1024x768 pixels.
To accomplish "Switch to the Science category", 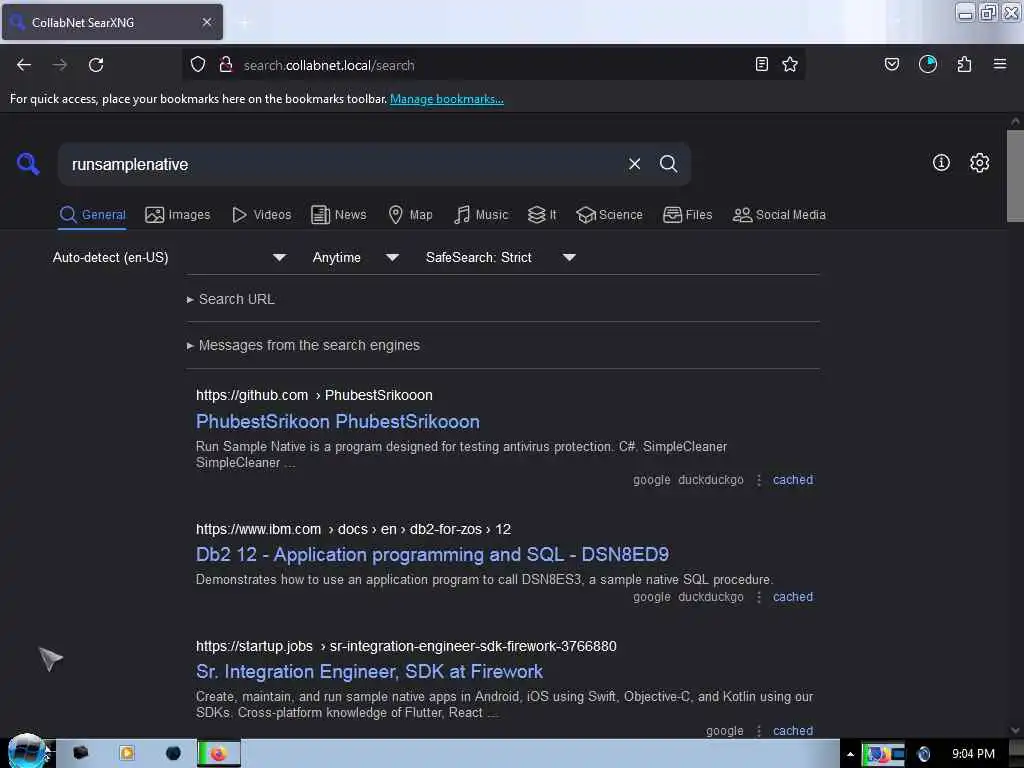I will coord(609,215).
